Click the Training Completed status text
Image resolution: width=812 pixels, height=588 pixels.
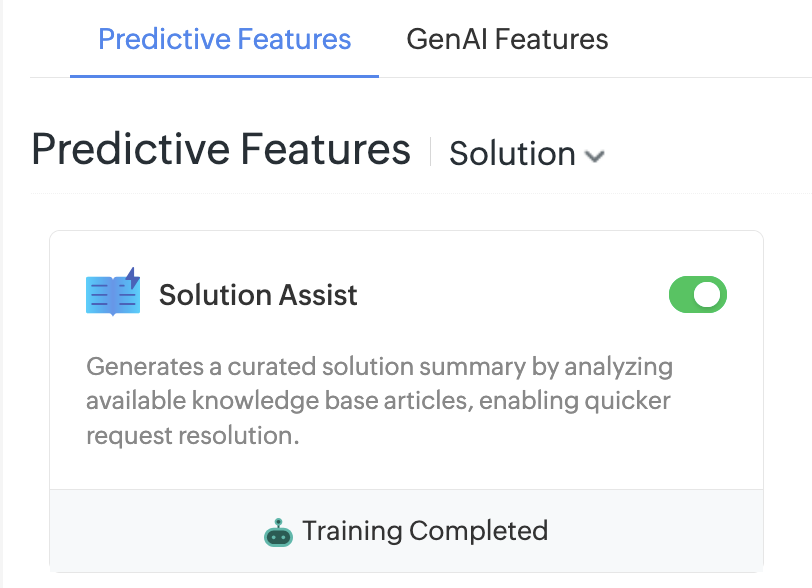pos(425,530)
